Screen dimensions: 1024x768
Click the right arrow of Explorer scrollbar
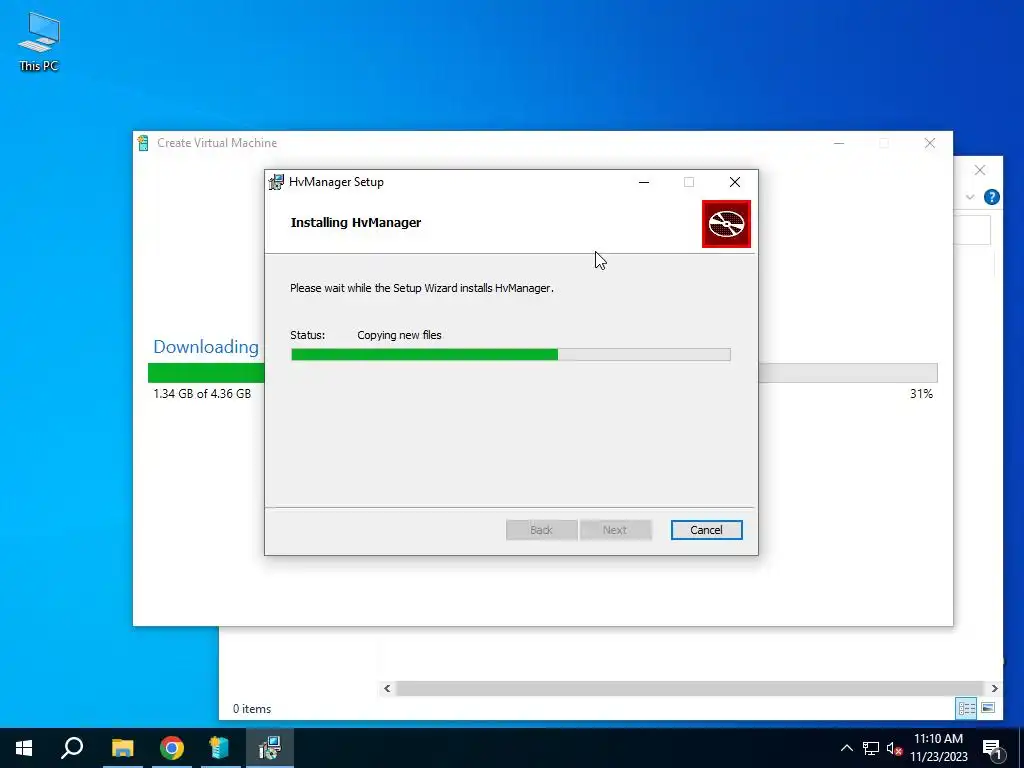pos(994,688)
